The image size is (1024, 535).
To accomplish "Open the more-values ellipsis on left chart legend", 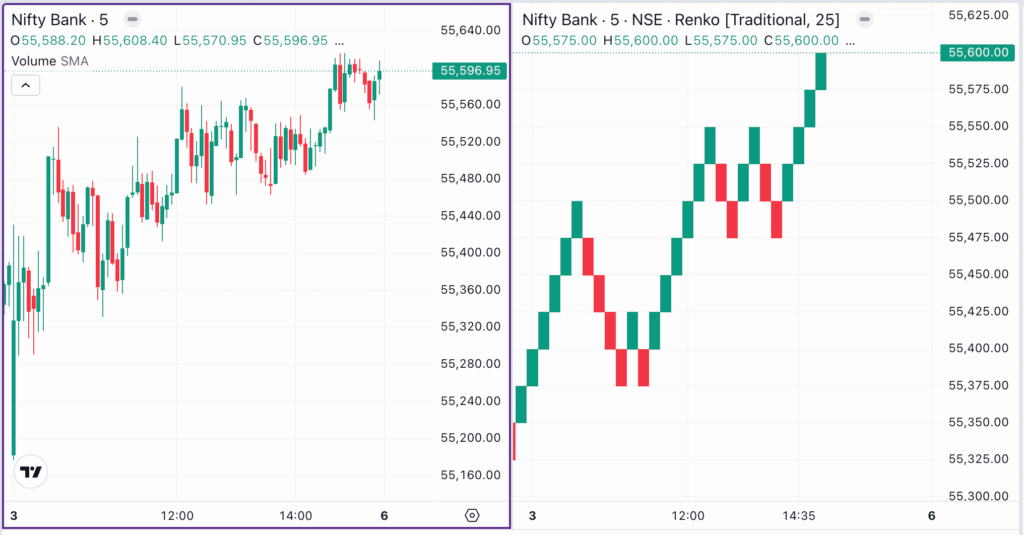I will [340, 40].
